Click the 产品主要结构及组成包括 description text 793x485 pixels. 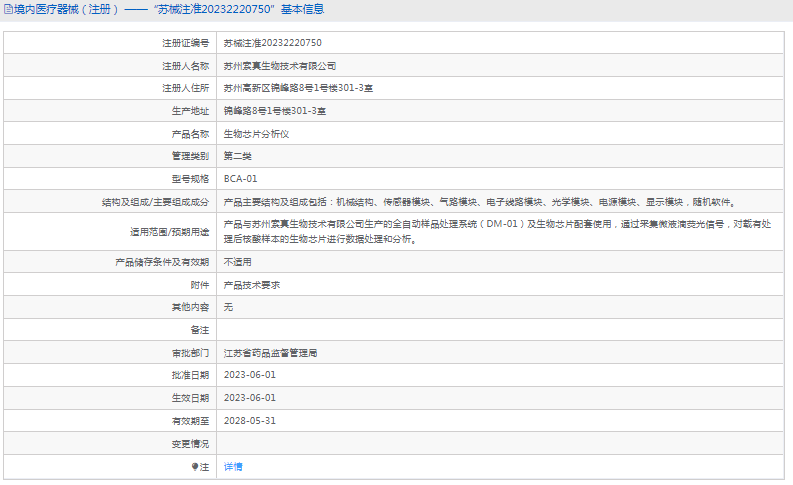coord(480,202)
